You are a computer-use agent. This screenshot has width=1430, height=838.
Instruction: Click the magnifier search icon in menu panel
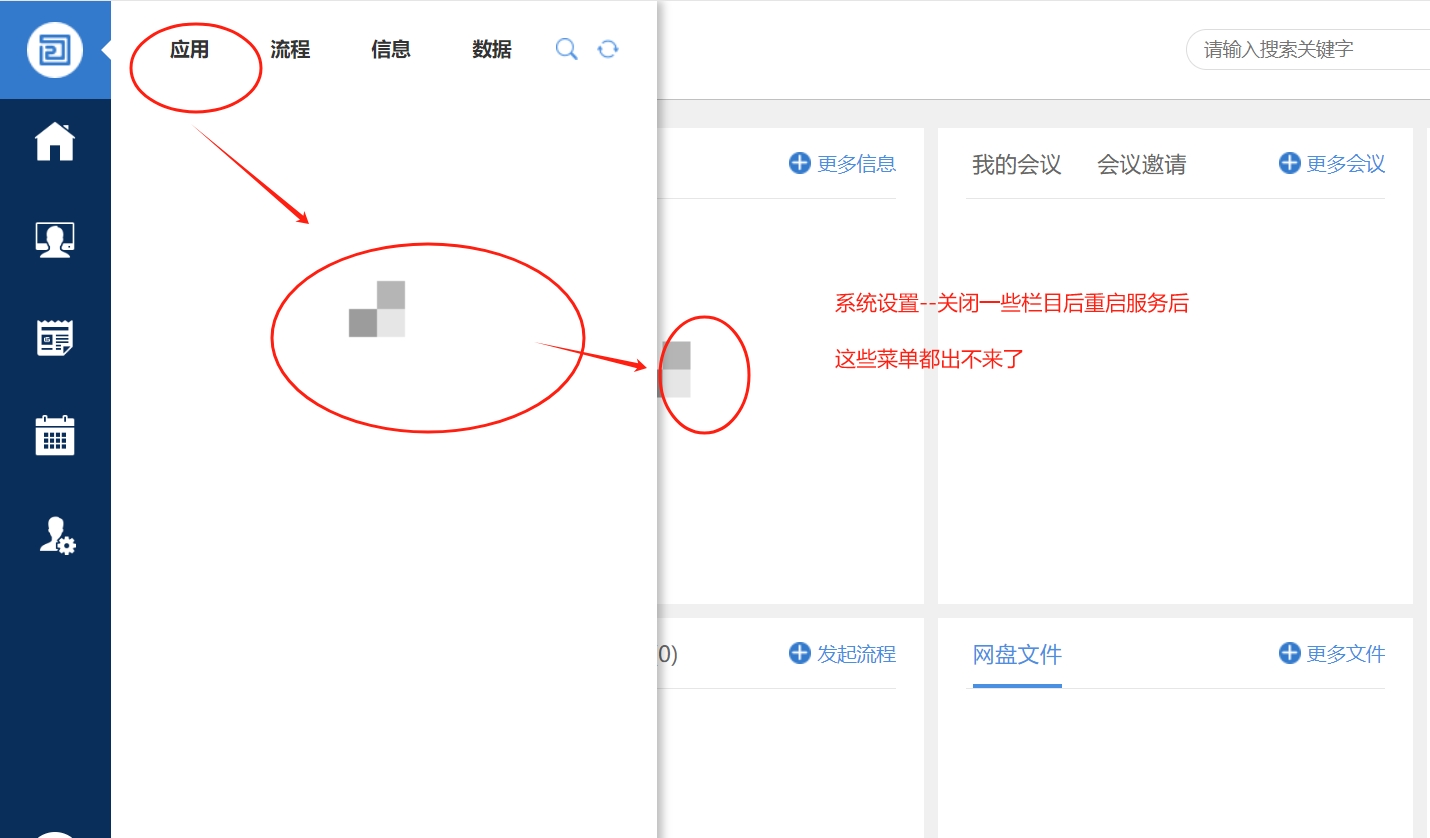[x=566, y=49]
